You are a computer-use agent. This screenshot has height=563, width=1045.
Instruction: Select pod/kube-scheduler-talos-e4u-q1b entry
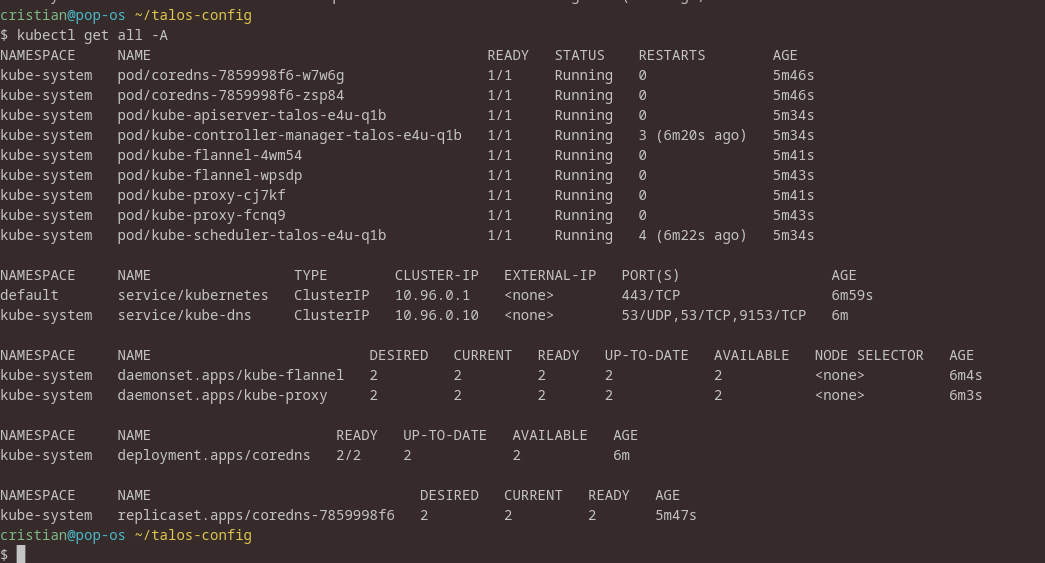[251, 235]
